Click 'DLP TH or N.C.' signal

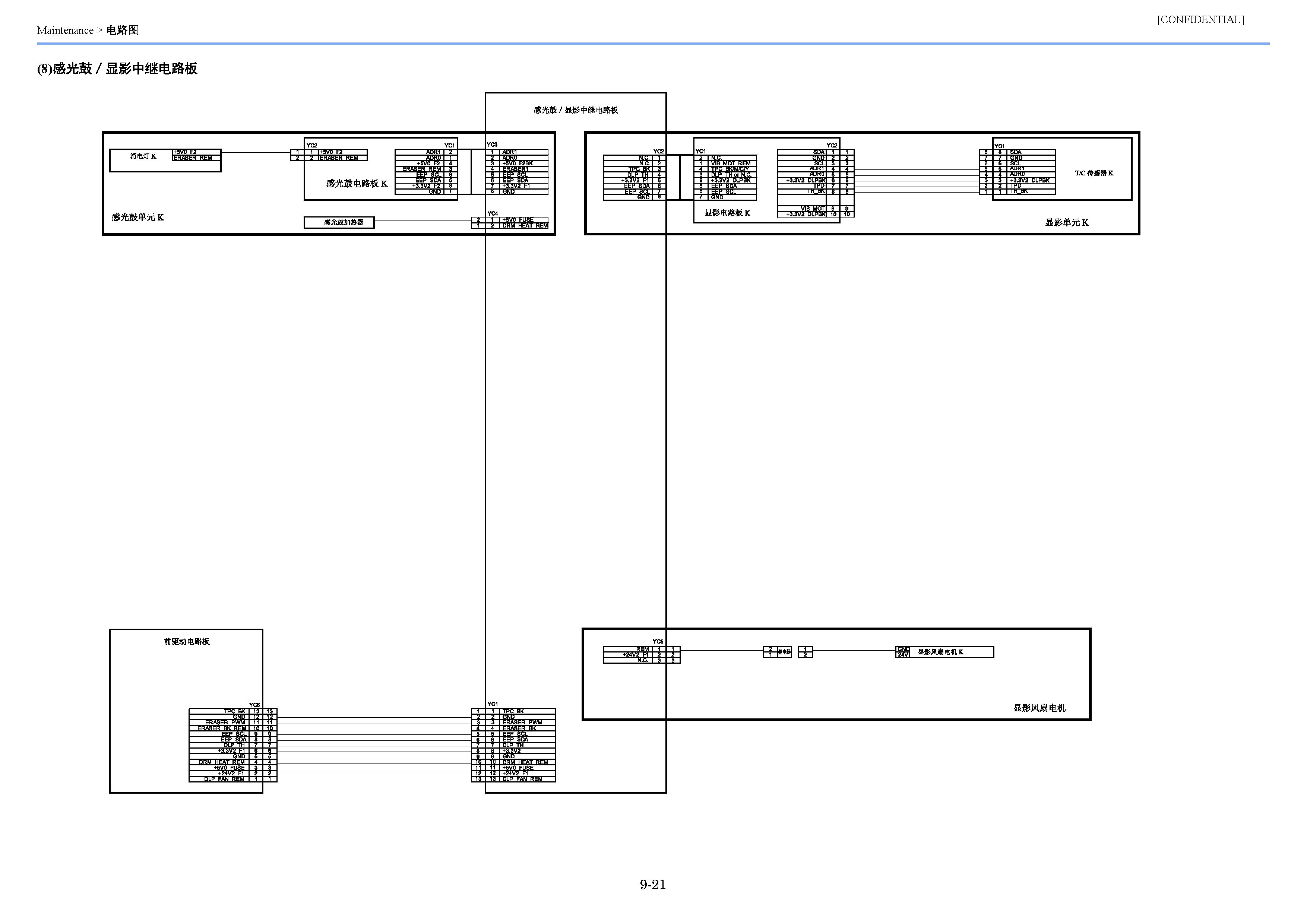point(731,175)
